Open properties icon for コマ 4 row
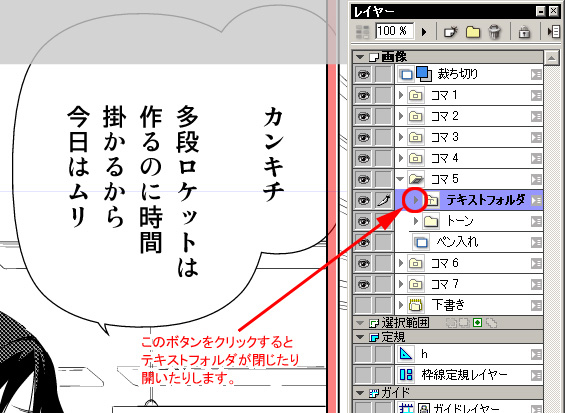The height and width of the screenshot is (413, 565). pyautogui.click(x=536, y=158)
